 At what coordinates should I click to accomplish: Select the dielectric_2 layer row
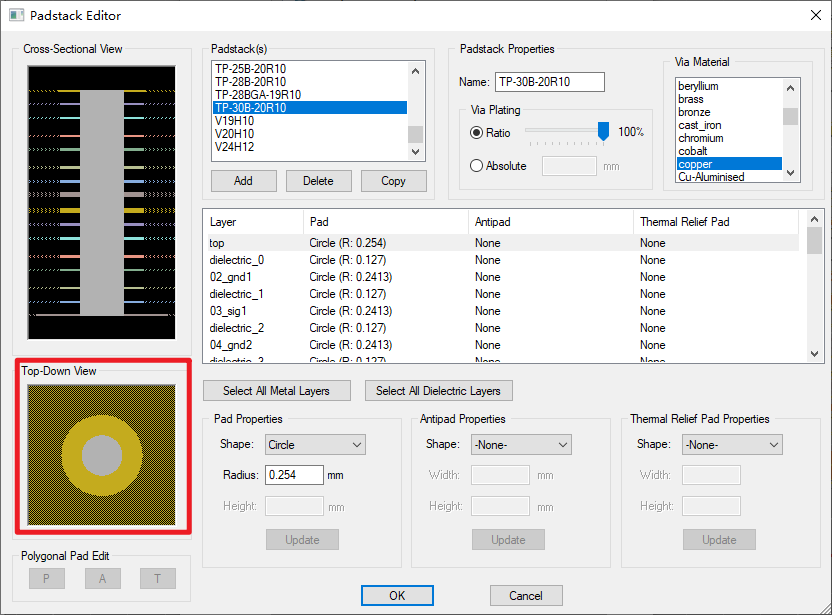[x=503, y=328]
